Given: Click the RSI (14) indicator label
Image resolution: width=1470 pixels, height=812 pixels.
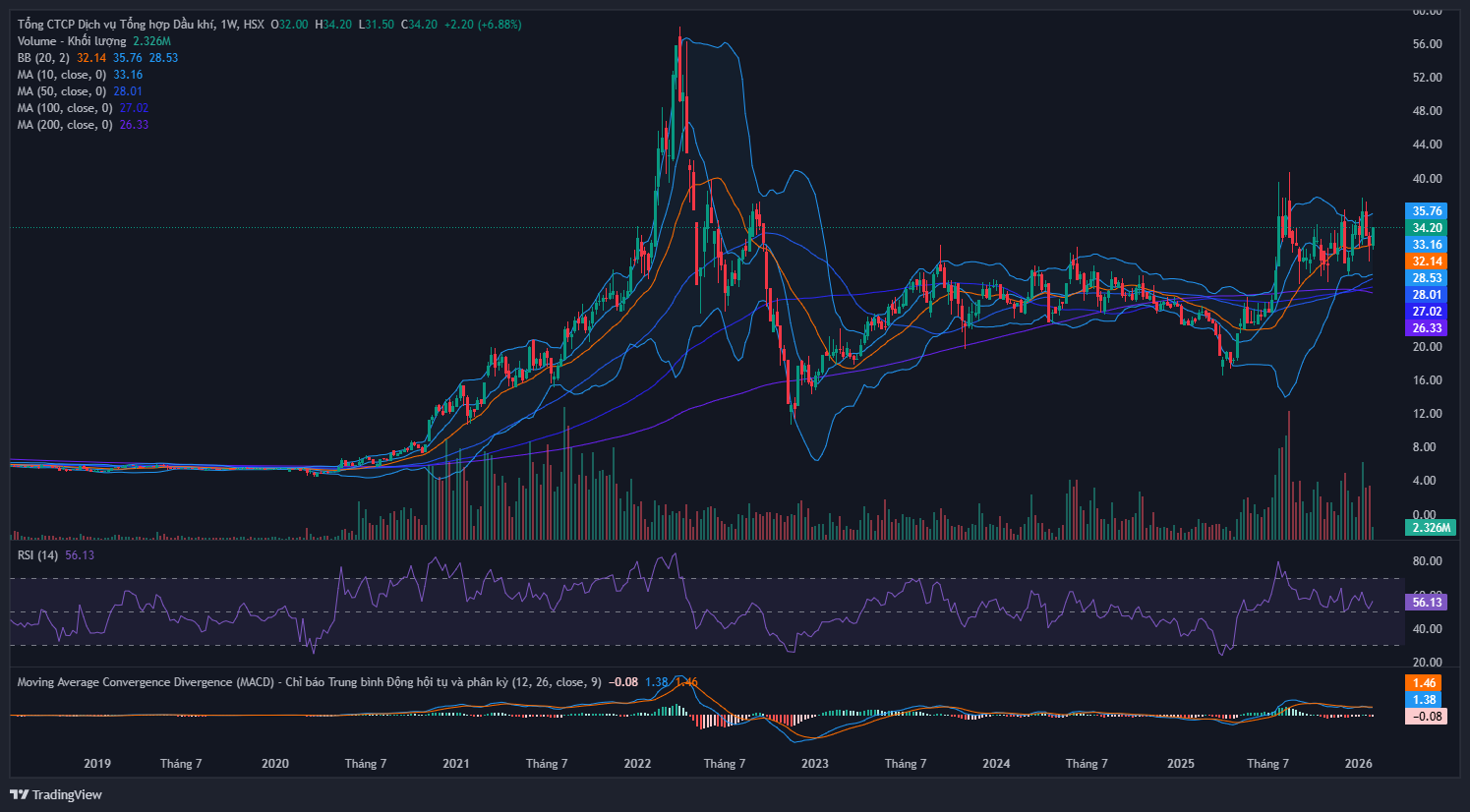Looking at the screenshot, I should (x=39, y=555).
